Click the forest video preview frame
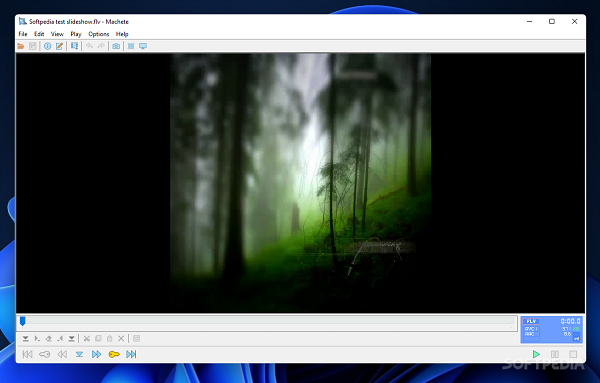This screenshot has height=383, width=600. pyautogui.click(x=300, y=183)
